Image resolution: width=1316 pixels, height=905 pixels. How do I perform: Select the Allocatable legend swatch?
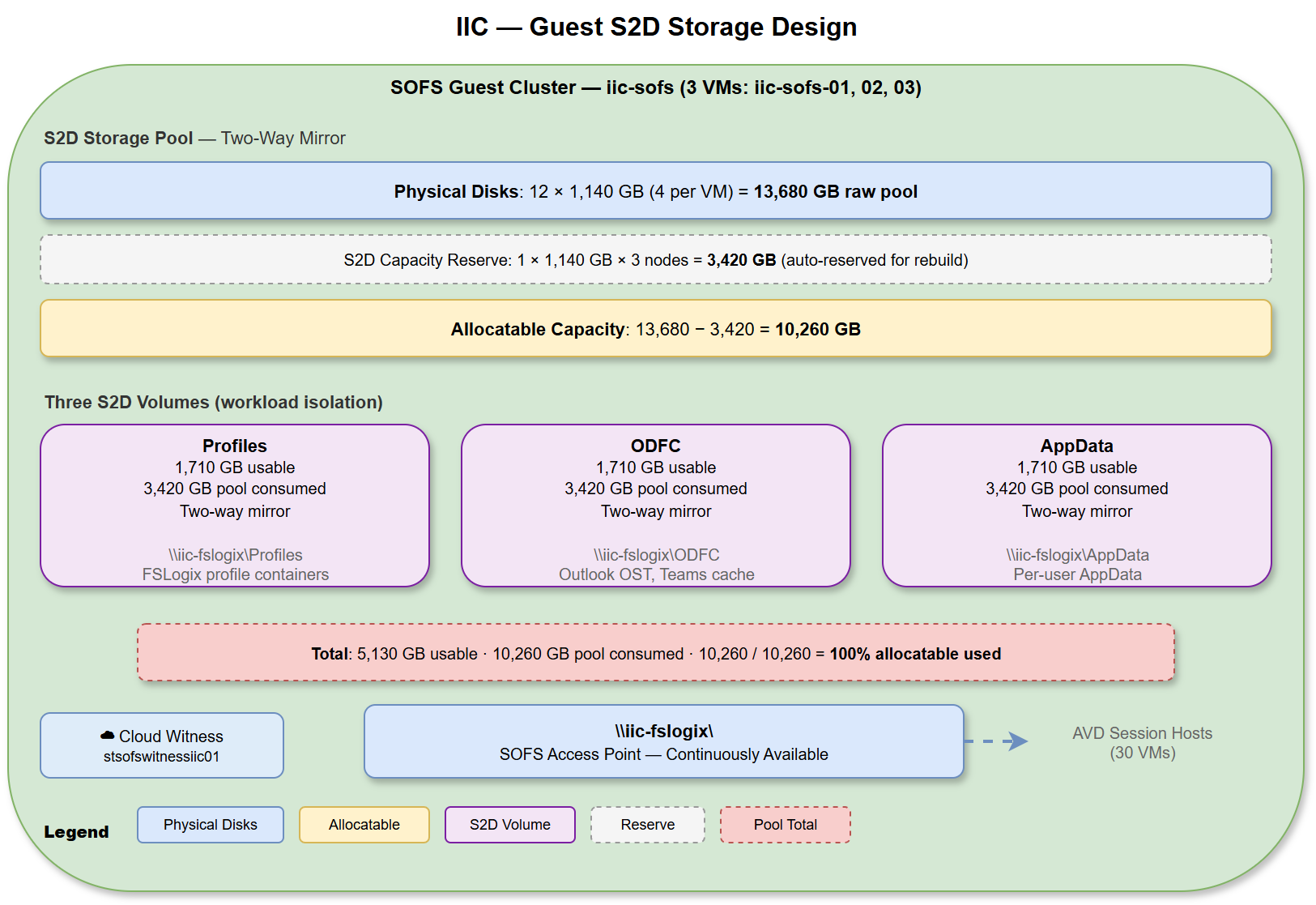click(364, 824)
